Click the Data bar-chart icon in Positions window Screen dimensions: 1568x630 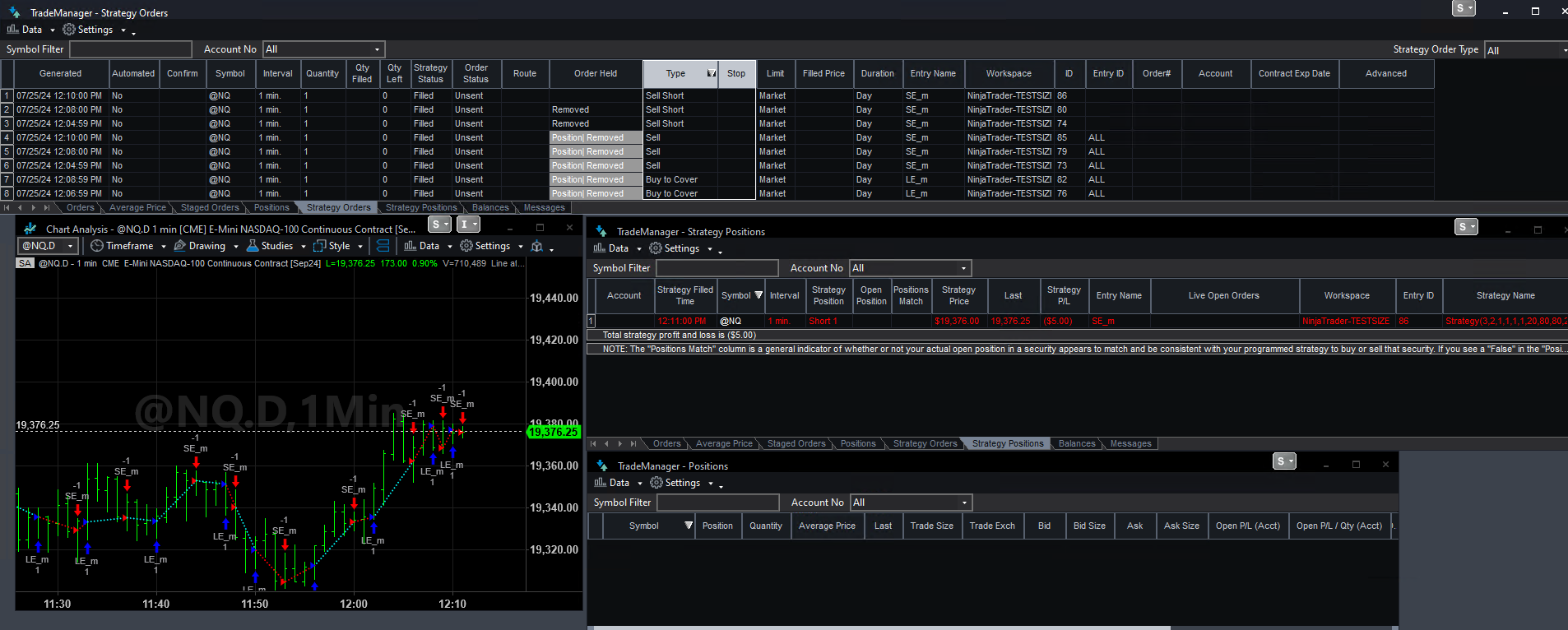[601, 483]
